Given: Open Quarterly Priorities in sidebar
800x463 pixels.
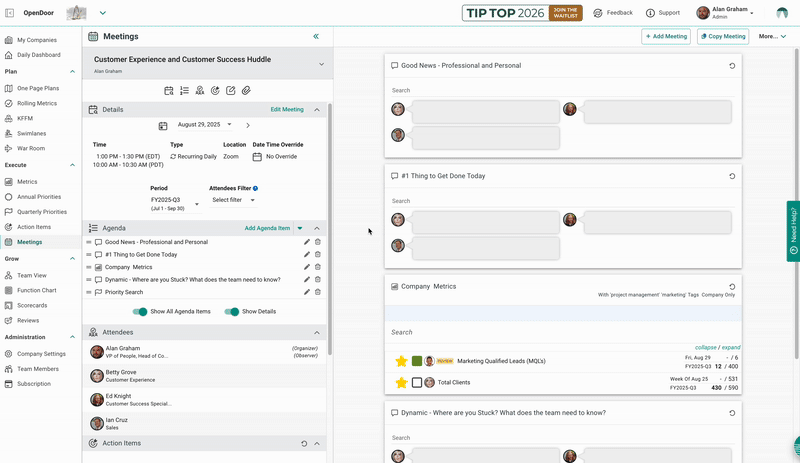Looking at the screenshot, I should [41, 212].
